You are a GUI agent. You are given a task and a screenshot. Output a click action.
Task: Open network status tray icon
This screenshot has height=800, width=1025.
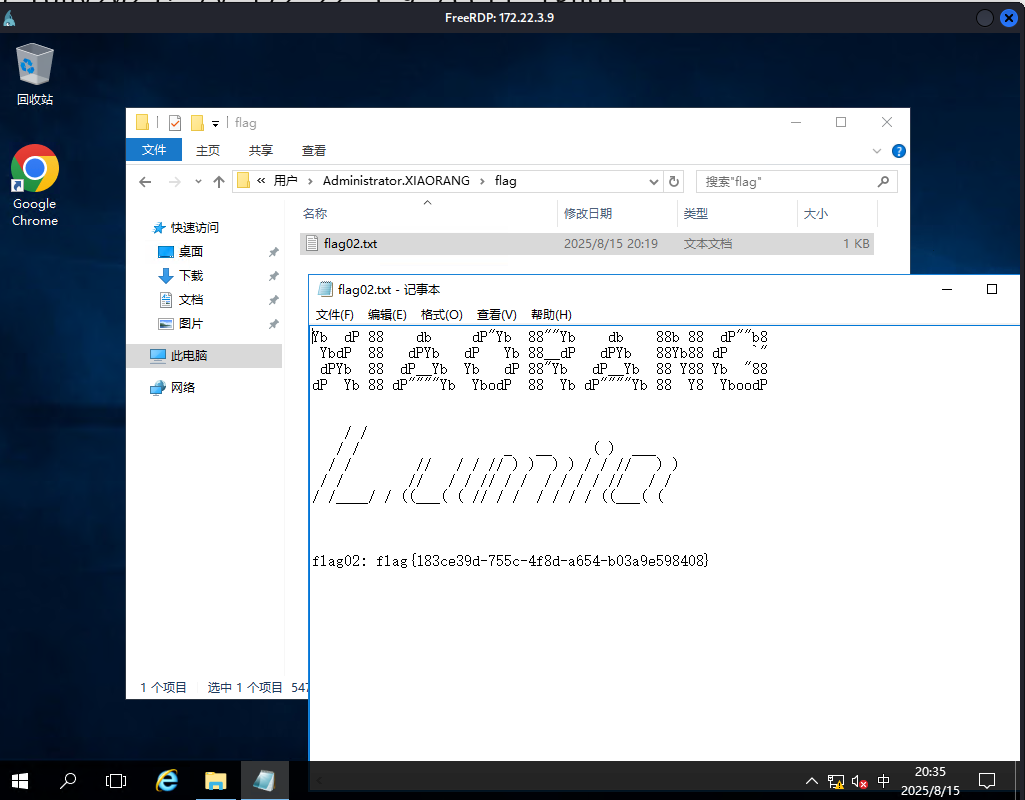click(835, 781)
